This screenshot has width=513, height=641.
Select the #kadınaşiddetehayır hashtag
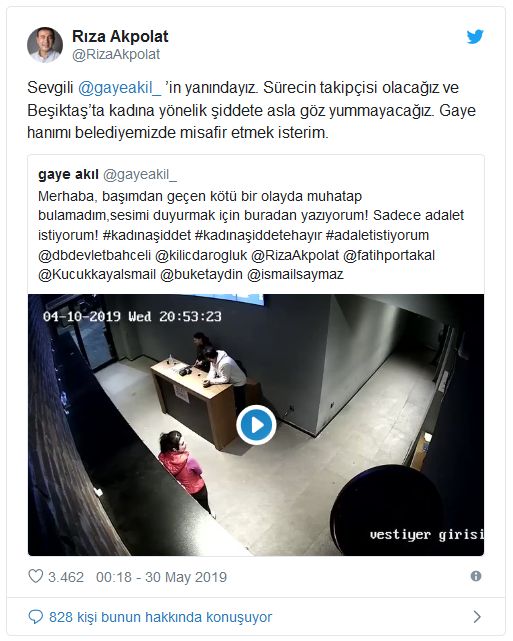(258, 235)
